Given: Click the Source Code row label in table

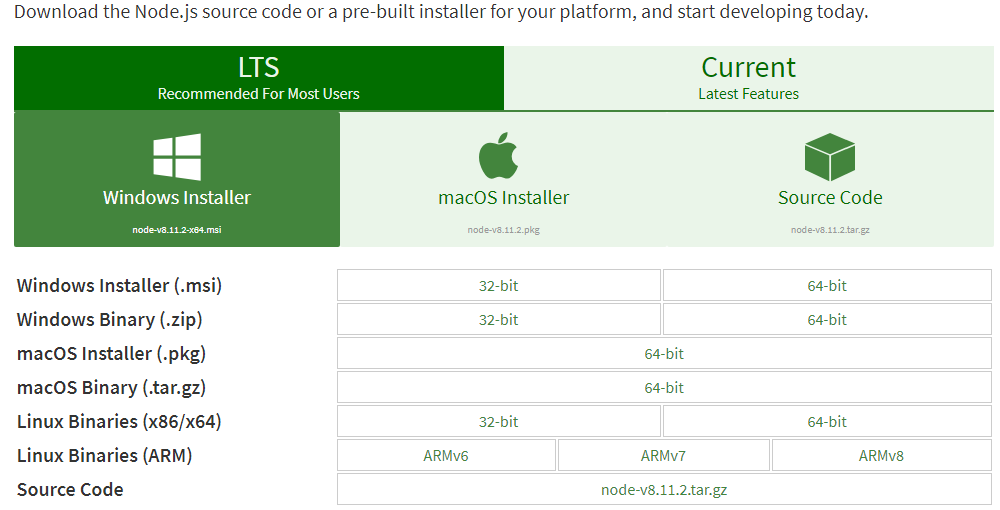Looking at the screenshot, I should tap(70, 490).
